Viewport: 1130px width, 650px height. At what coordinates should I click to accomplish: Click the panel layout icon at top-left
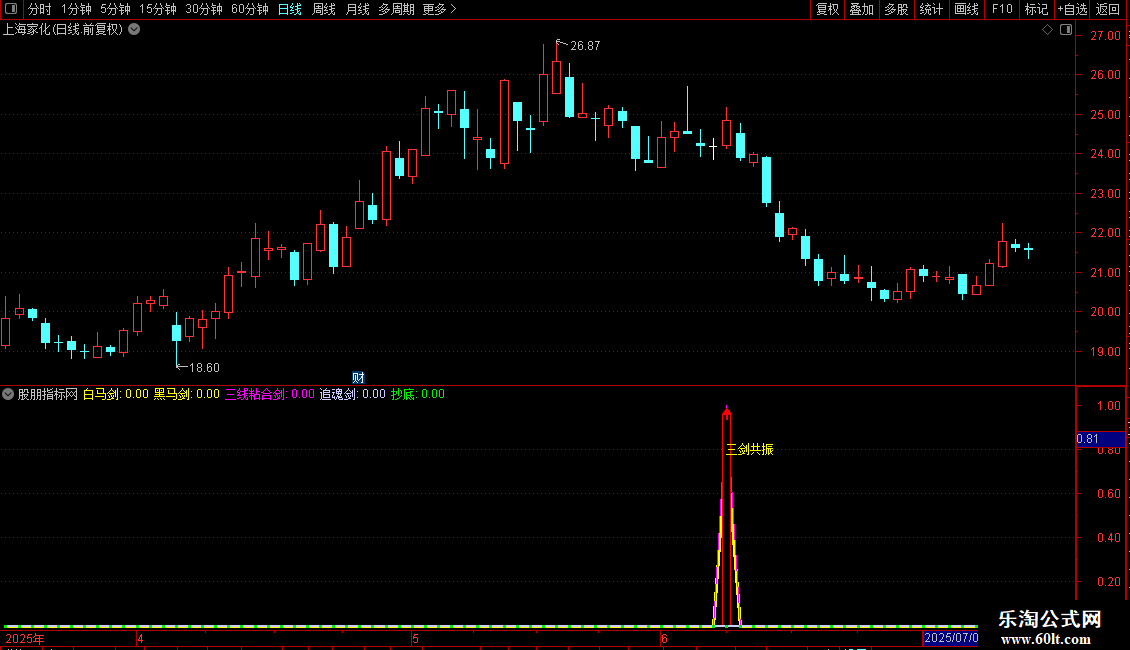click(11, 9)
